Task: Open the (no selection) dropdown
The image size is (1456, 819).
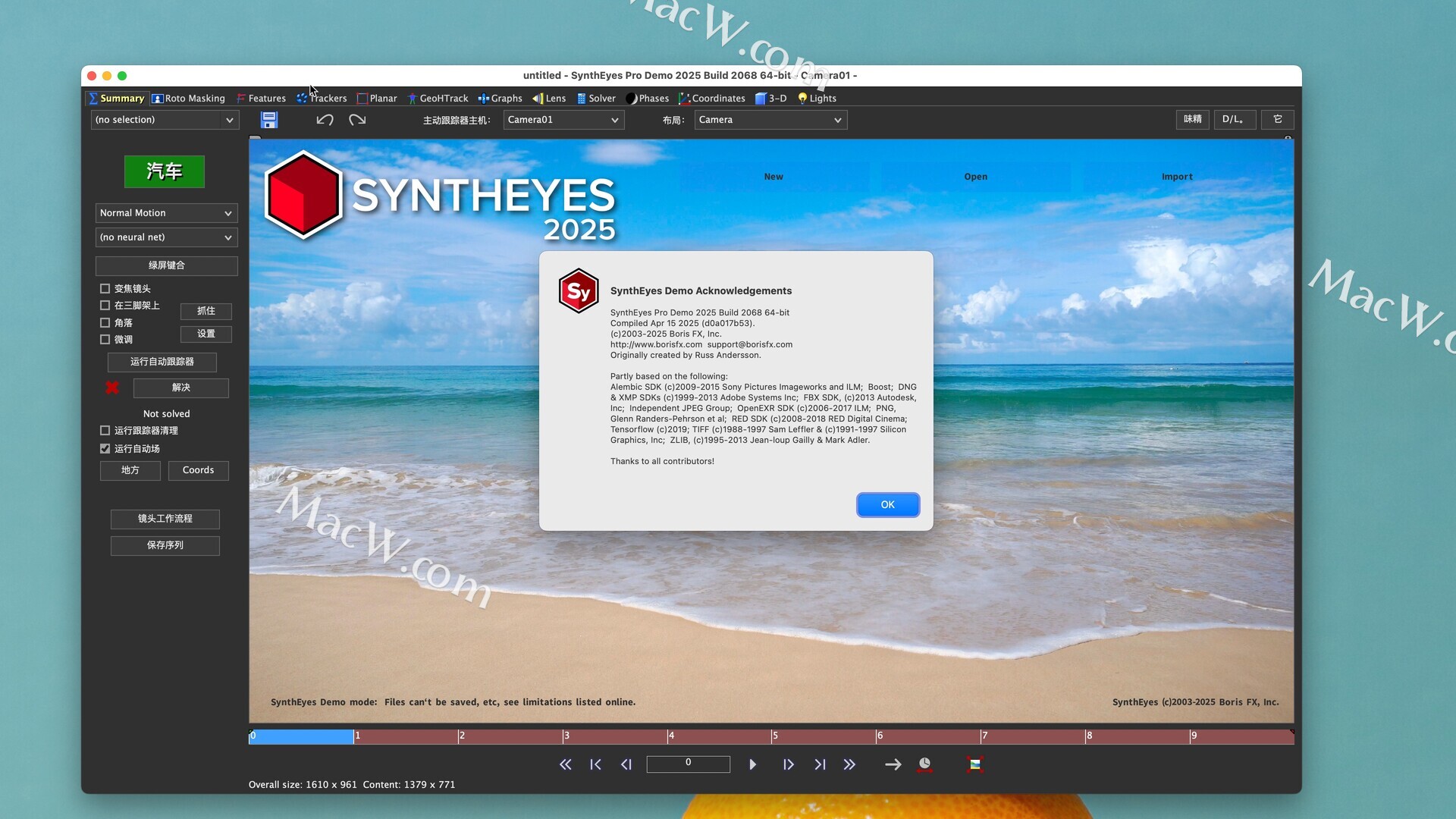Action: (x=165, y=120)
